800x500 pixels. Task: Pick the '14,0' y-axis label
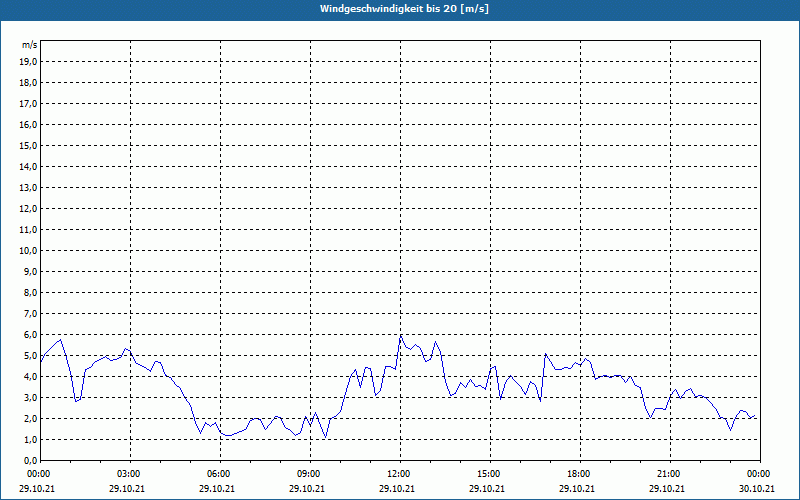(x=28, y=166)
